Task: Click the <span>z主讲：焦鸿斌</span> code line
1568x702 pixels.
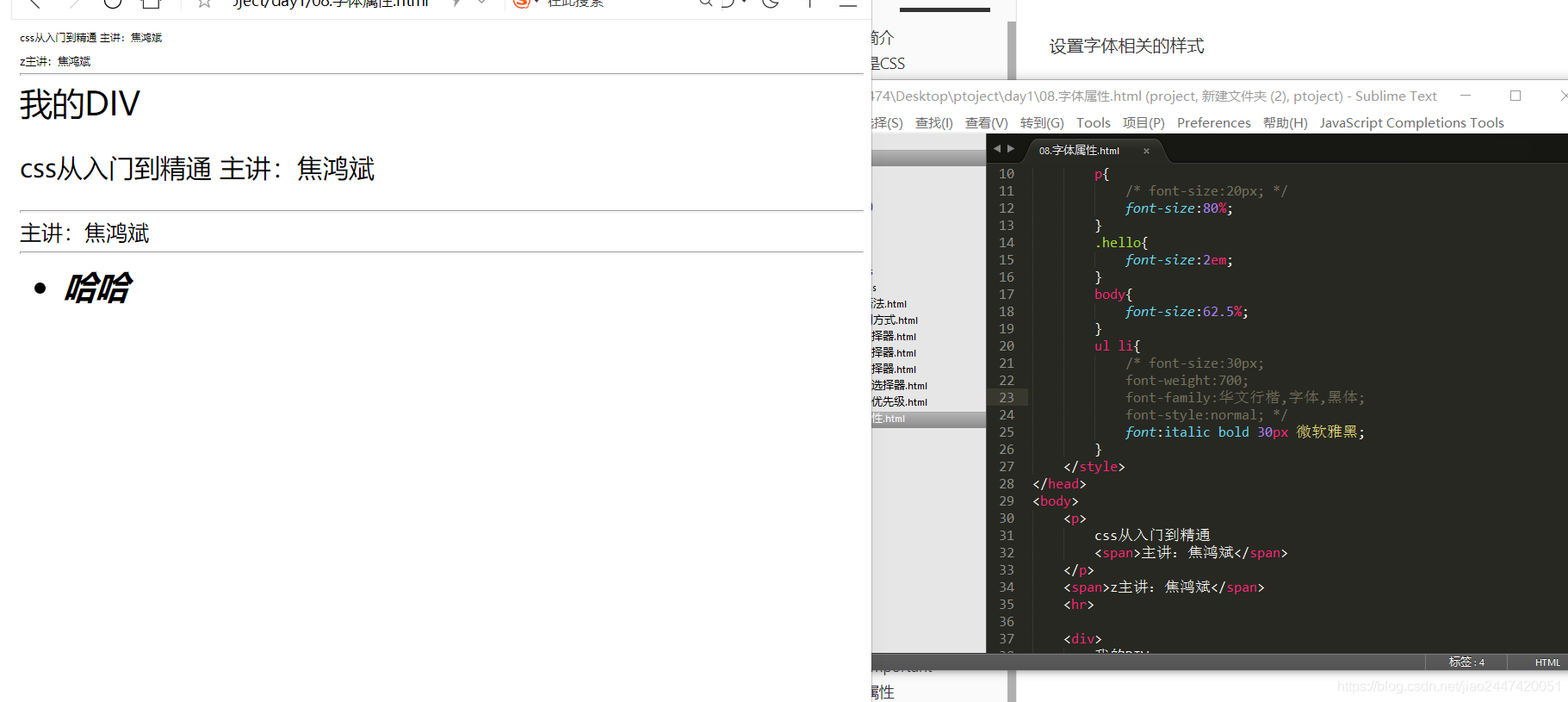Action: 1164,587
